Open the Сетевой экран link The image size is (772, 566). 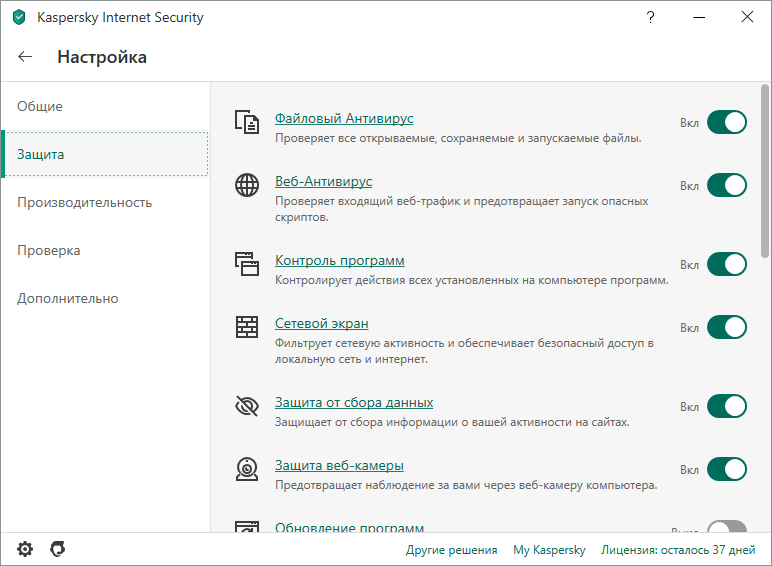[x=322, y=323]
